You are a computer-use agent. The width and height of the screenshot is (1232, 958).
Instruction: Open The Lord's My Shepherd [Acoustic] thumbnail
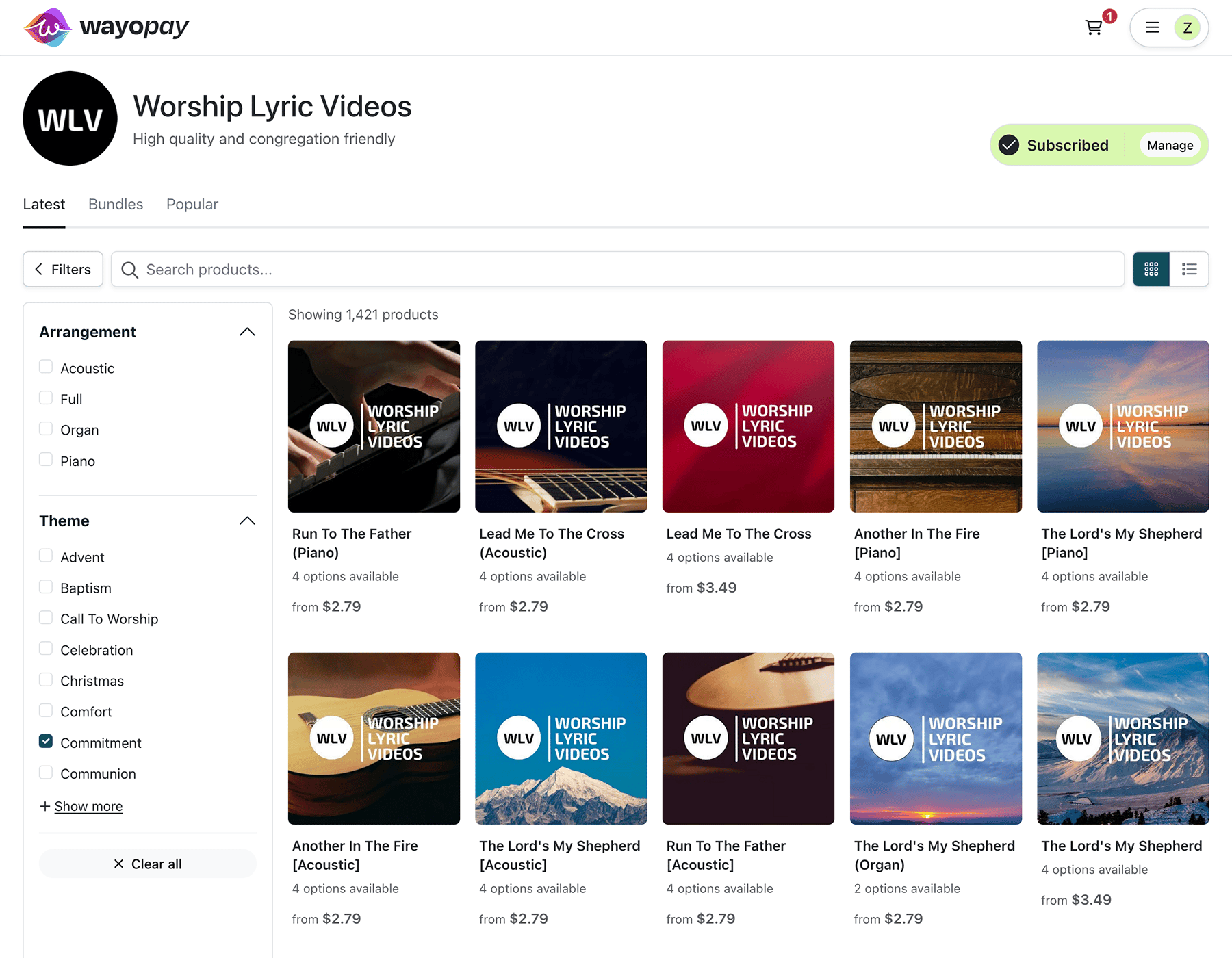[x=561, y=738]
